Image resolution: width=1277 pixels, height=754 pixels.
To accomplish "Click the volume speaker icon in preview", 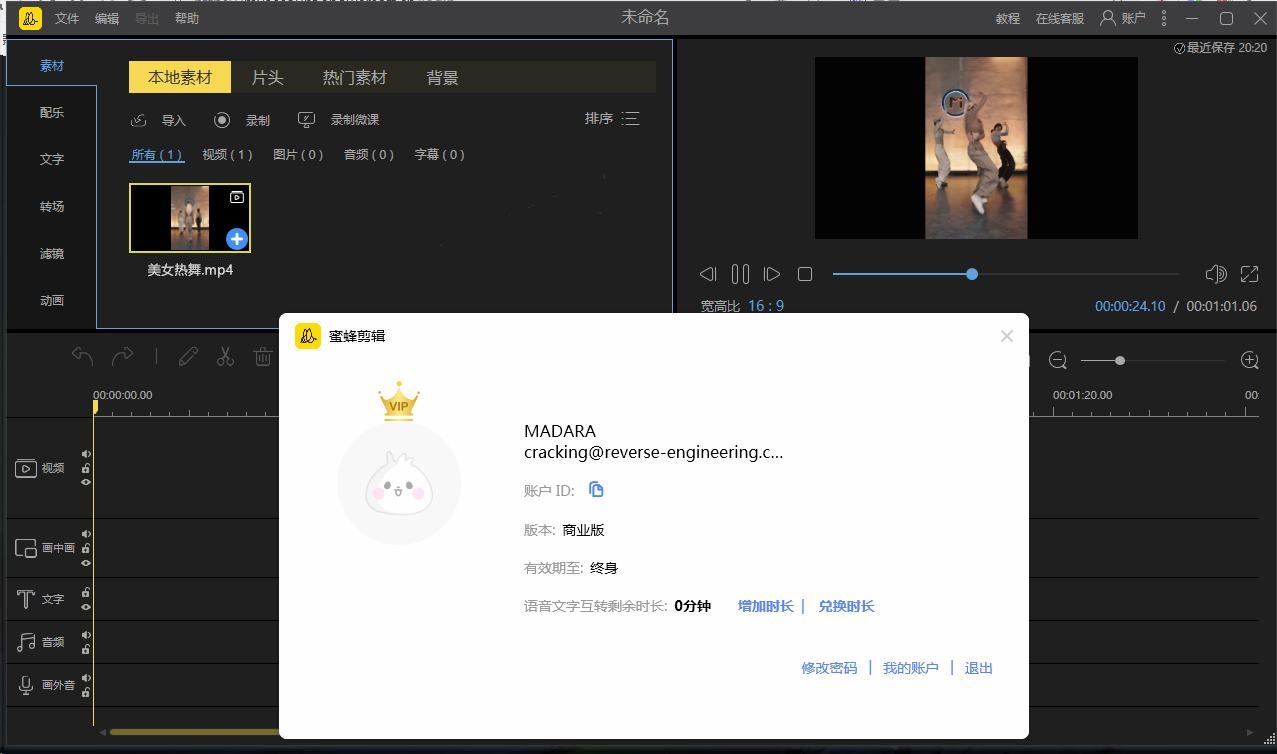I will tap(1215, 274).
